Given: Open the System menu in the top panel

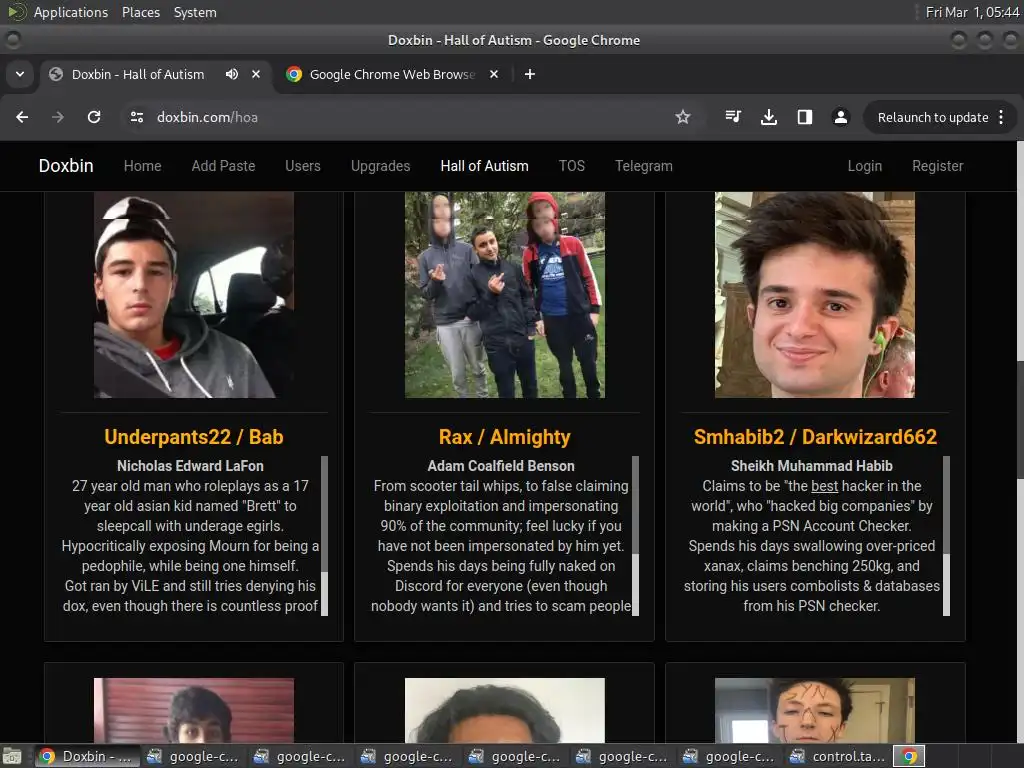Looking at the screenshot, I should [x=195, y=12].
